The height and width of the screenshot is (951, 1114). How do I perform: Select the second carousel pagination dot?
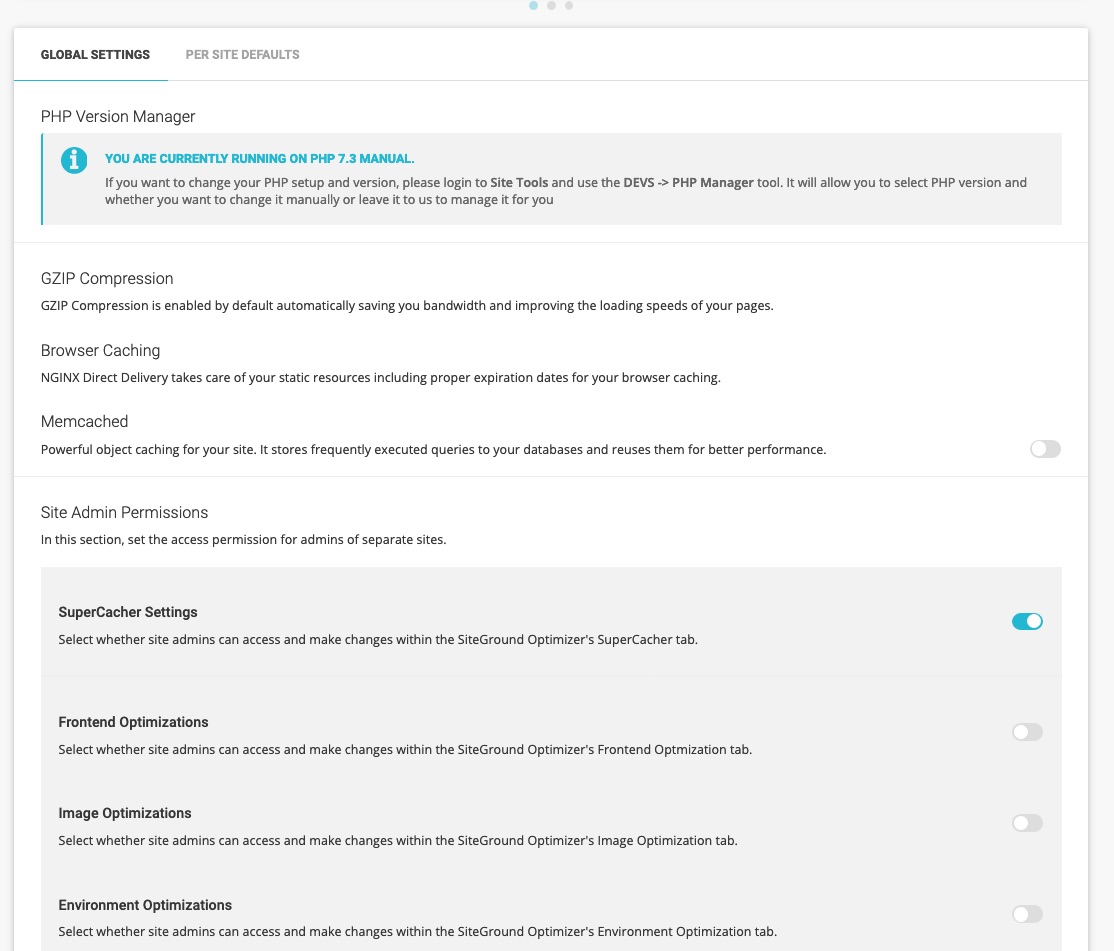click(x=551, y=5)
